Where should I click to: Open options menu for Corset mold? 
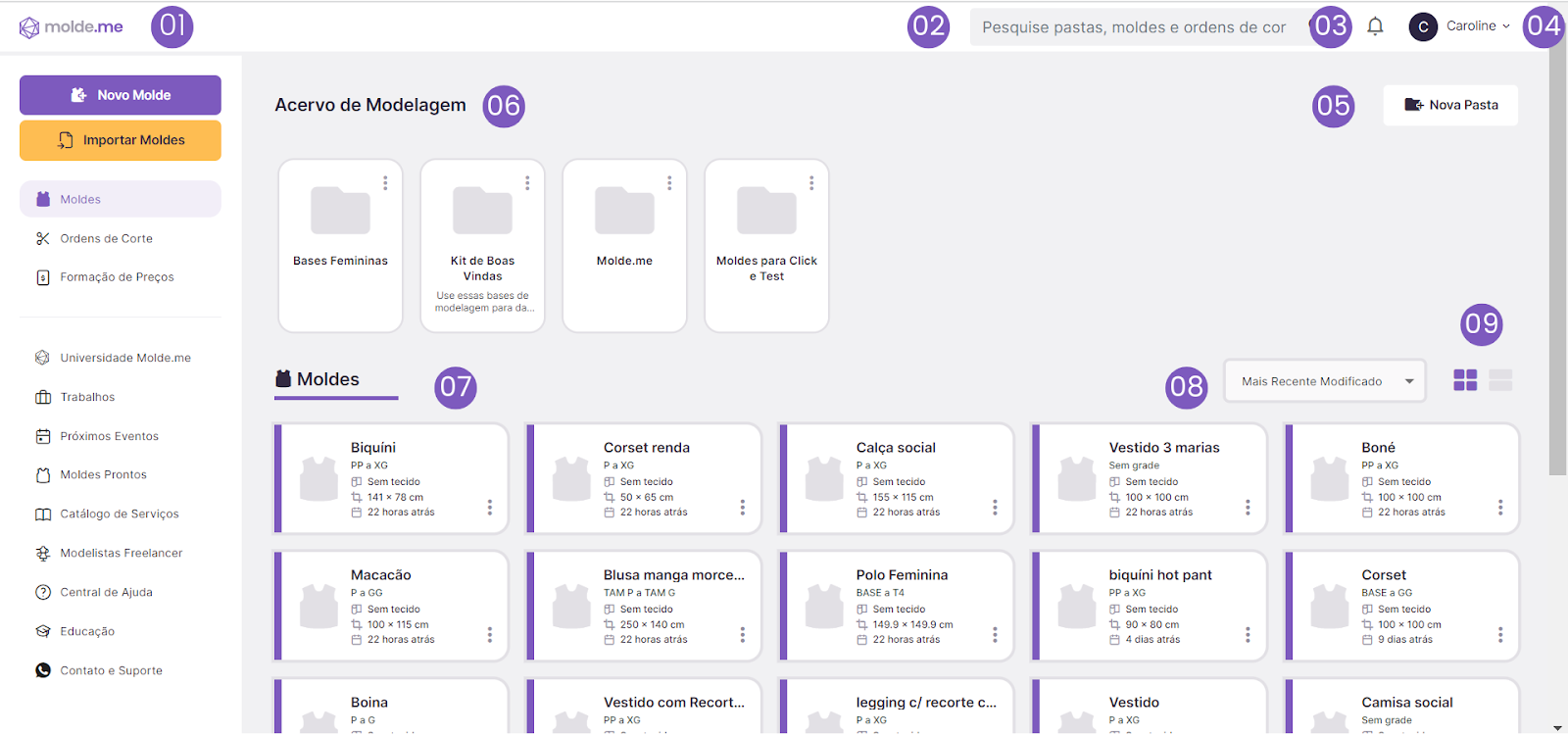click(x=1500, y=635)
